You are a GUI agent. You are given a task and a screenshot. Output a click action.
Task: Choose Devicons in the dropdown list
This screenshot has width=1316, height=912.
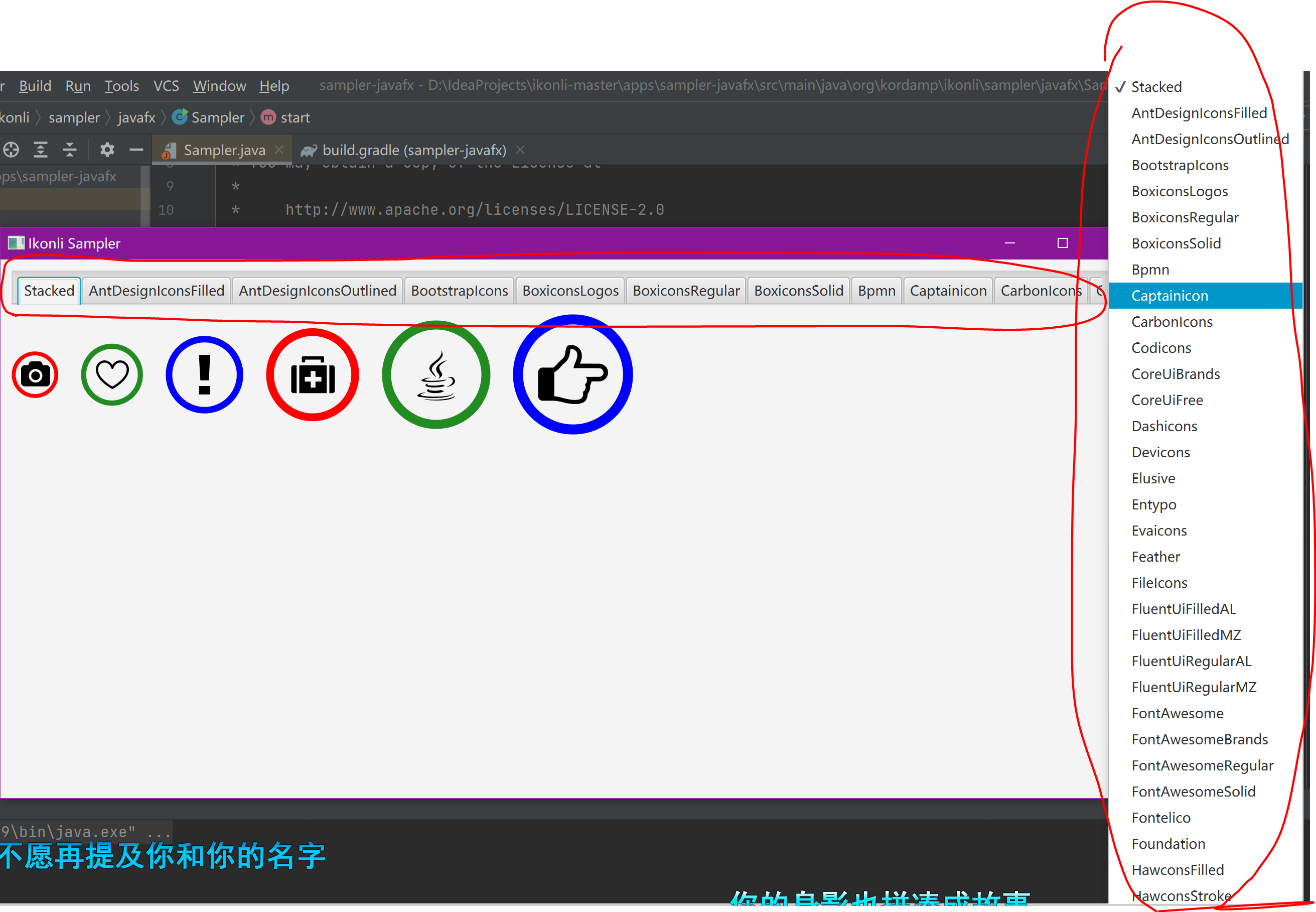[x=1205, y=452]
